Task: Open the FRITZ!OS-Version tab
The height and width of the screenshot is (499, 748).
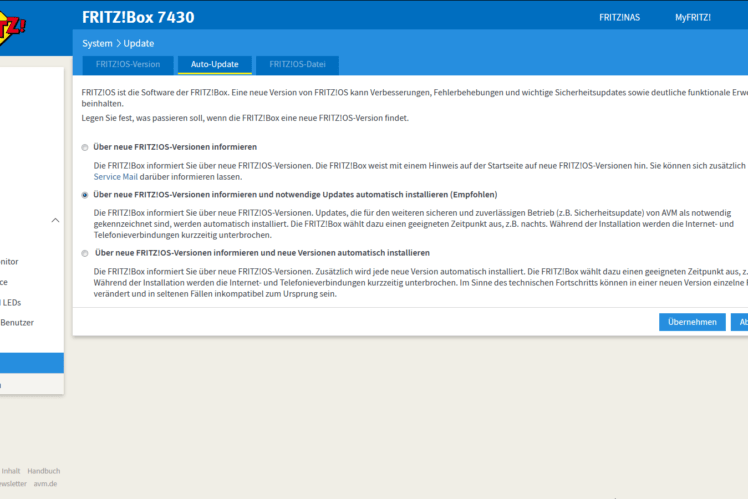Action: [128, 64]
